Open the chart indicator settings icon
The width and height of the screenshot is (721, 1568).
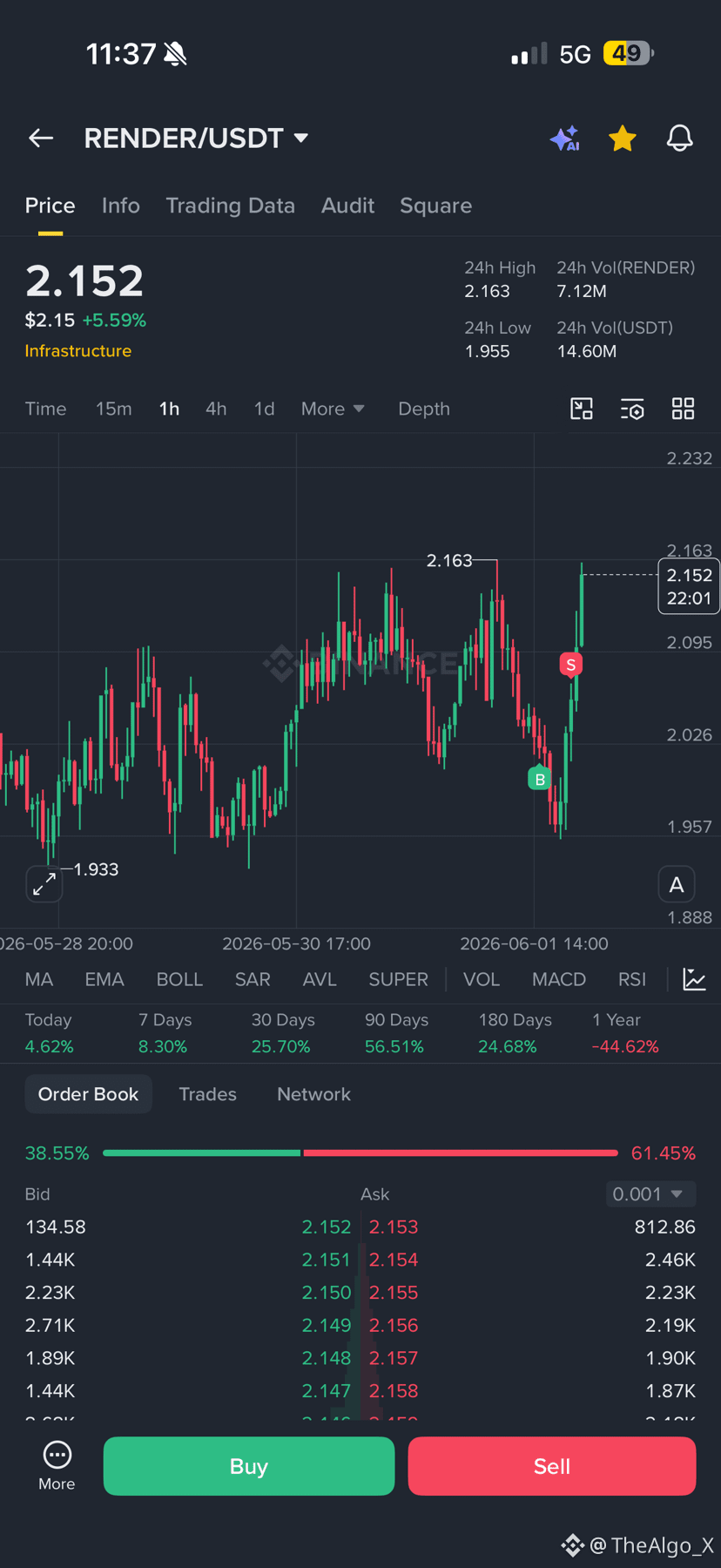coord(632,409)
